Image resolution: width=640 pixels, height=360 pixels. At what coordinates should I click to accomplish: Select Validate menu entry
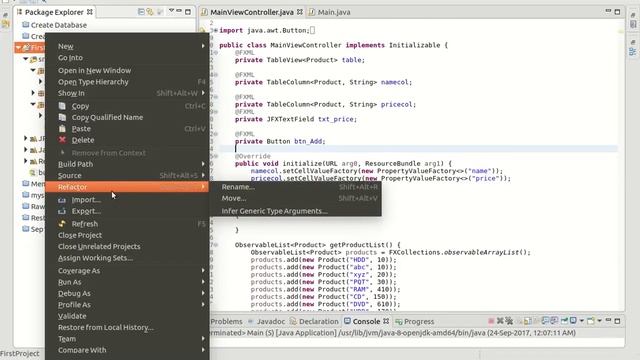[x=127, y=316]
